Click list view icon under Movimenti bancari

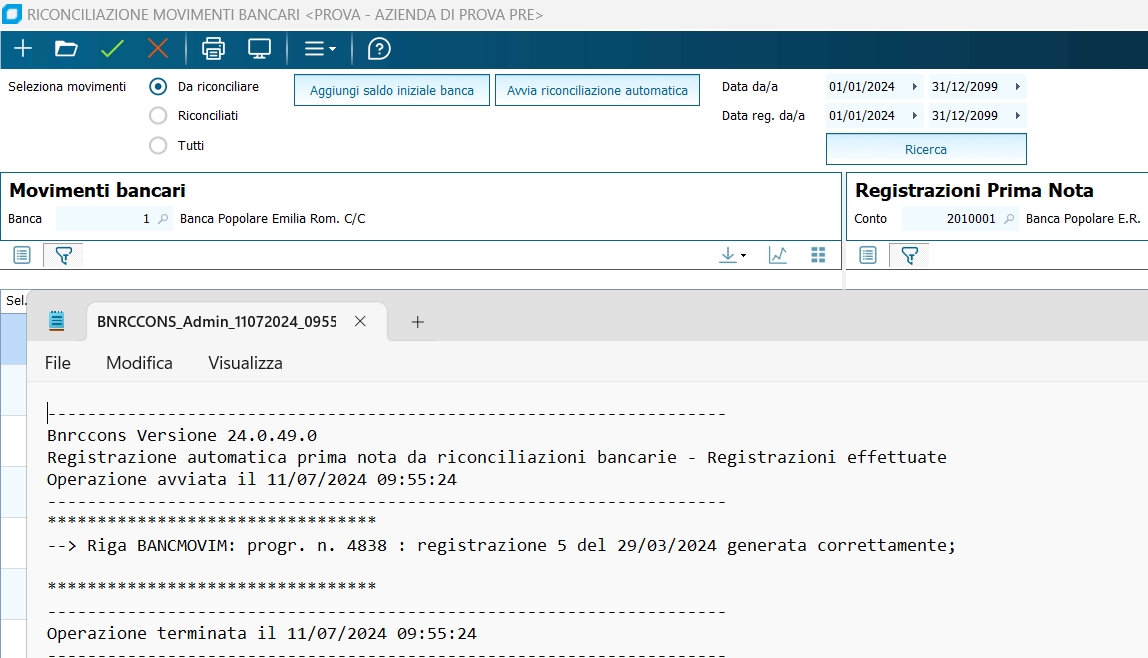(x=22, y=255)
